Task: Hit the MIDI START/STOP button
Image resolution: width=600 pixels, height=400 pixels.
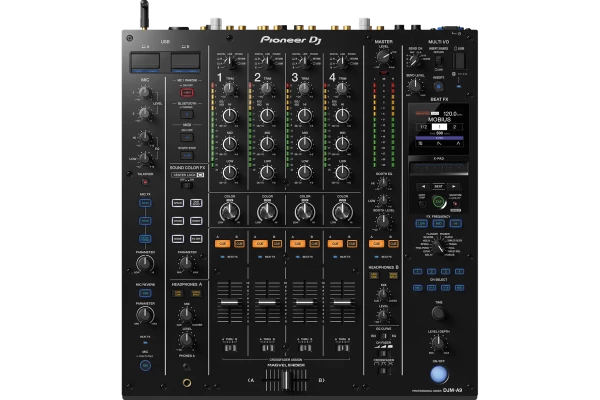Action: (x=187, y=155)
